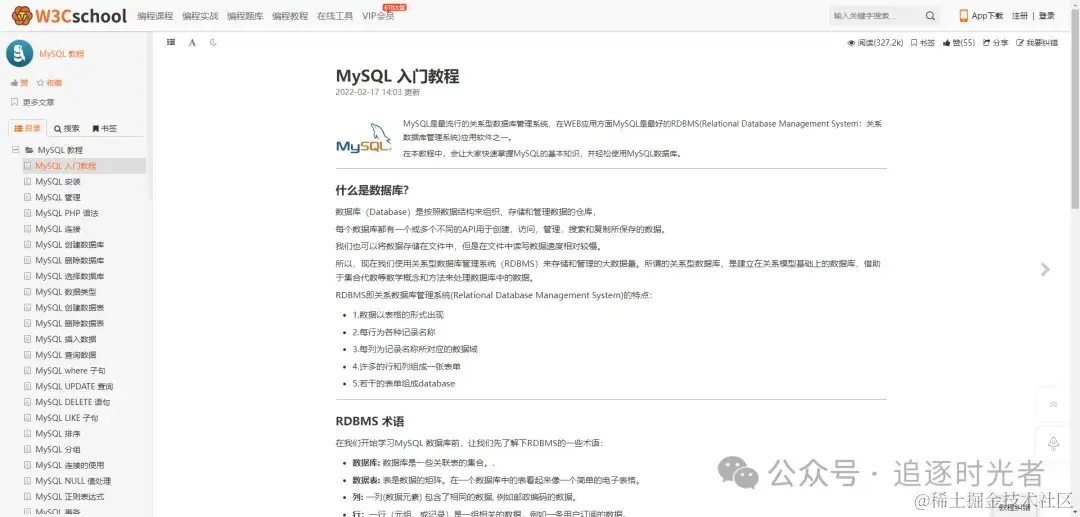
Task: Open the MySQL where 子句 chapter
Action: (x=70, y=371)
